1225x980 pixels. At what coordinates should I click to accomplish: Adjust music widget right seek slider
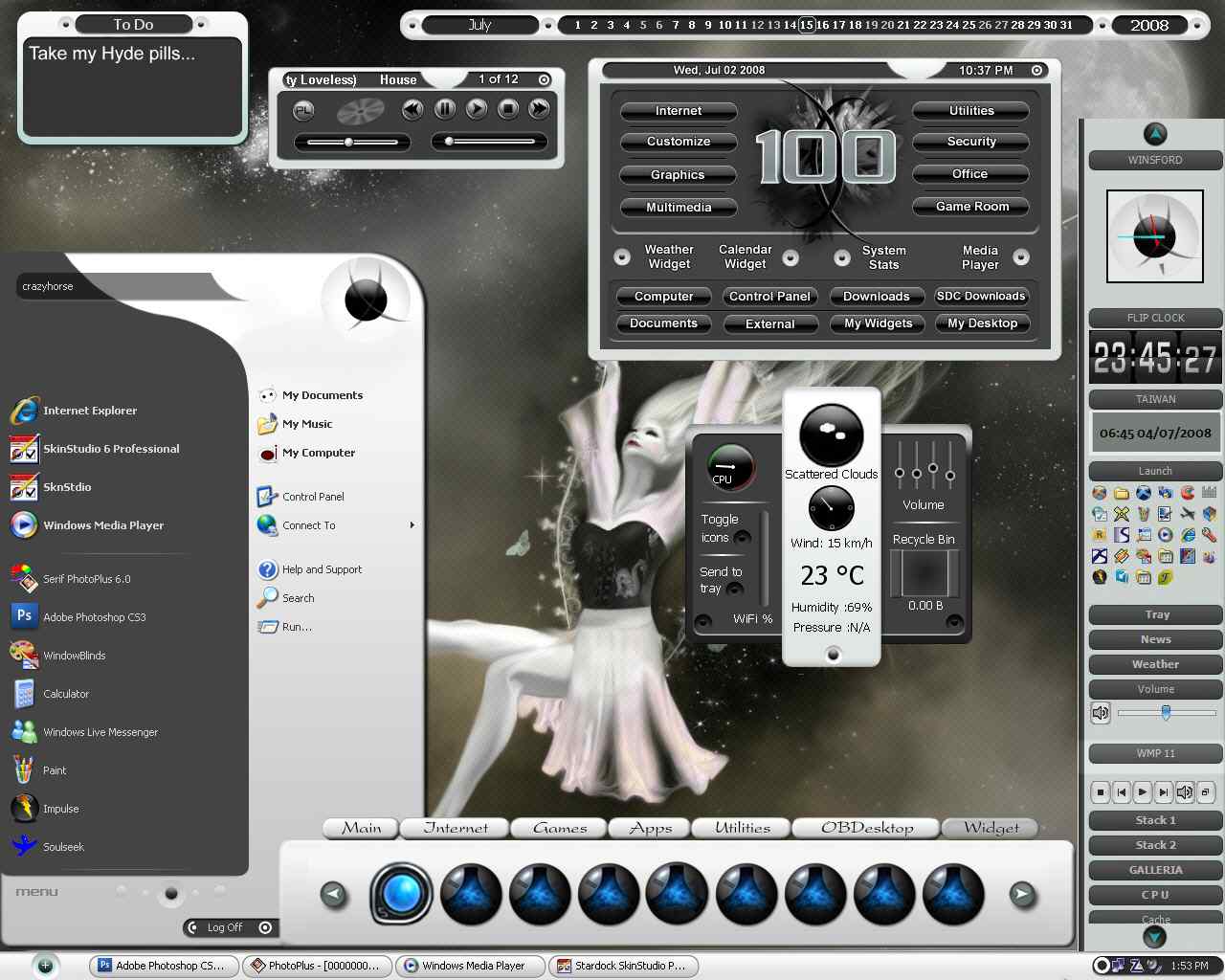point(489,142)
